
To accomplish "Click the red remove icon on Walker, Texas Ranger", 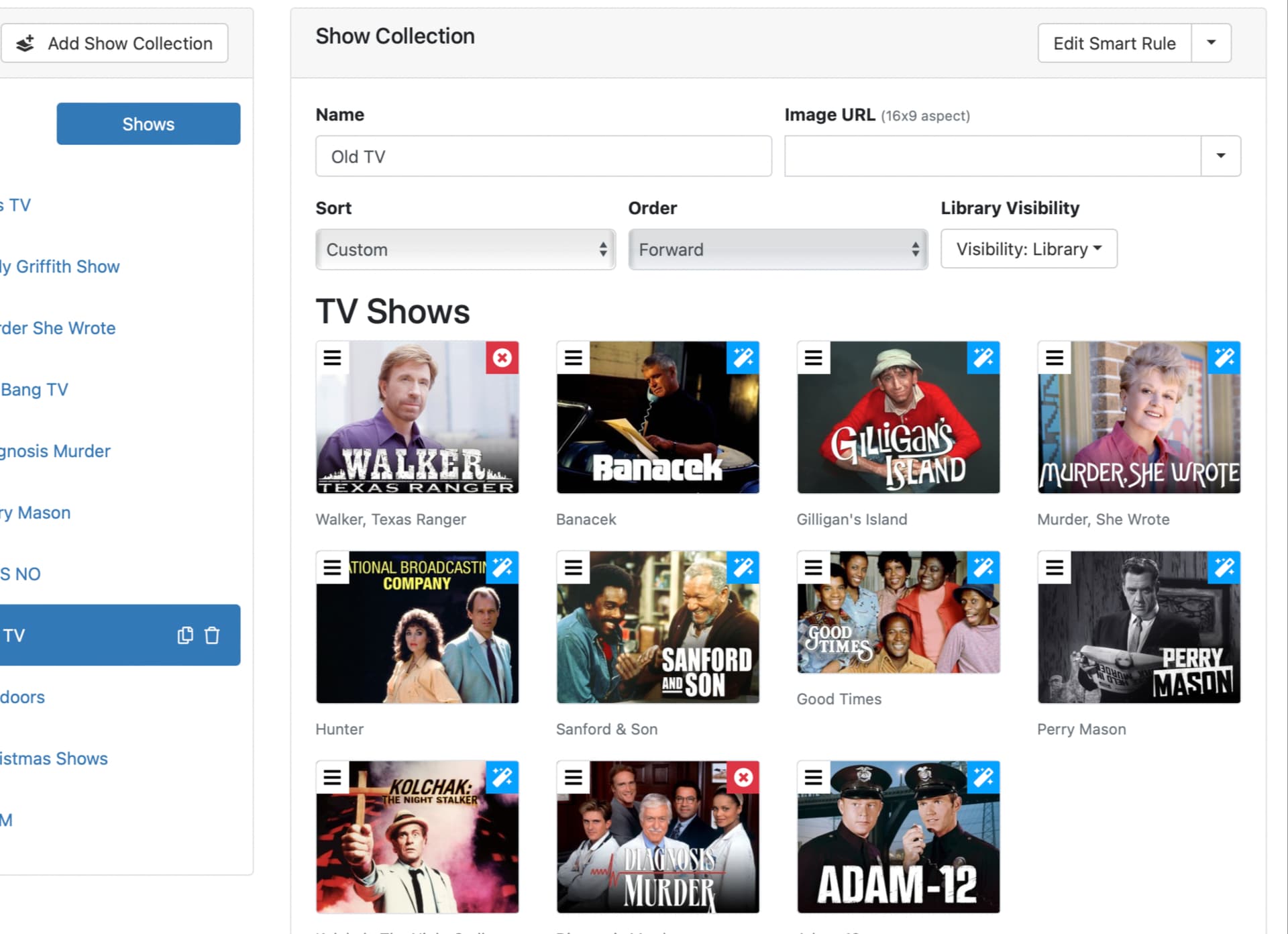I will point(502,358).
